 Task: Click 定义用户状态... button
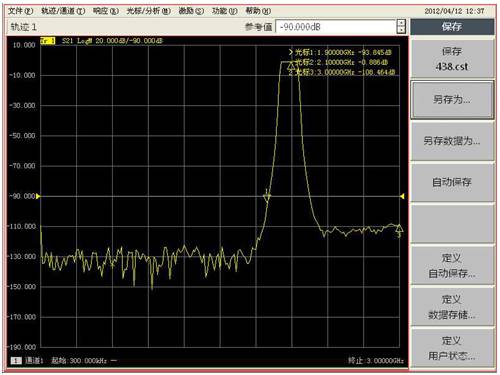coord(452,348)
